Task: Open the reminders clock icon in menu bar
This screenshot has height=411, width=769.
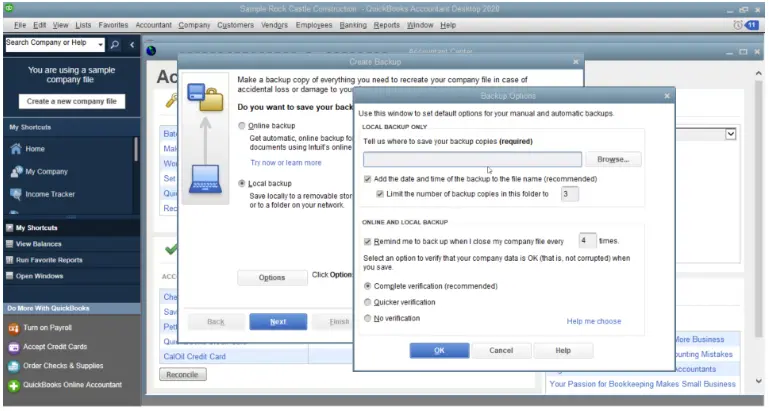Action: tap(737, 25)
